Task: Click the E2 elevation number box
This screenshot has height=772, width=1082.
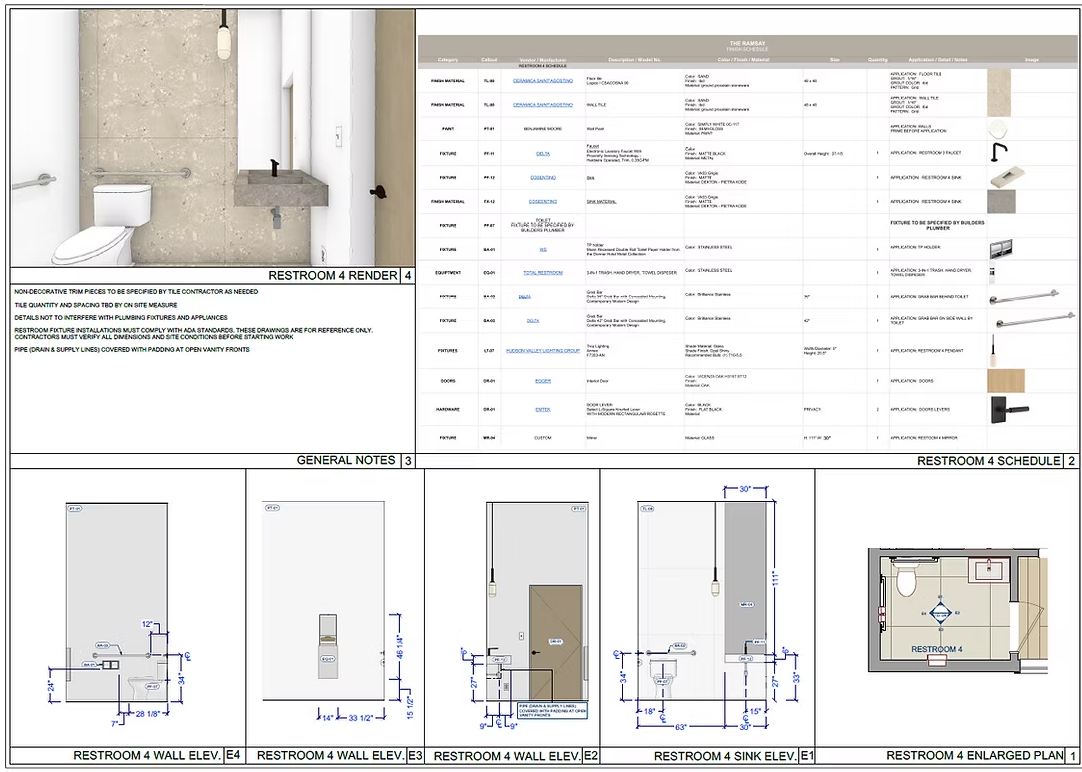Action: (x=591, y=756)
